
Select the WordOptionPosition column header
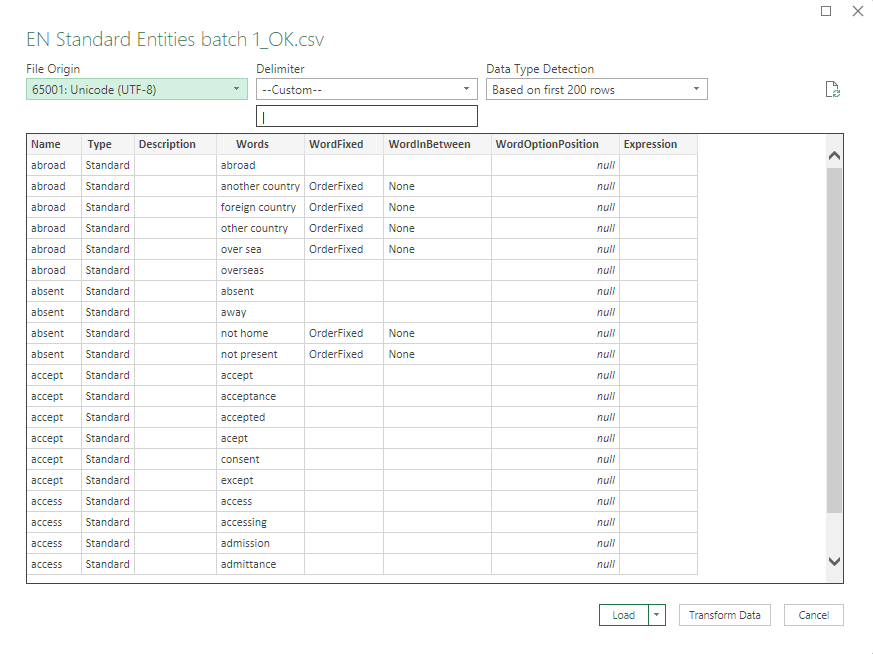click(547, 144)
